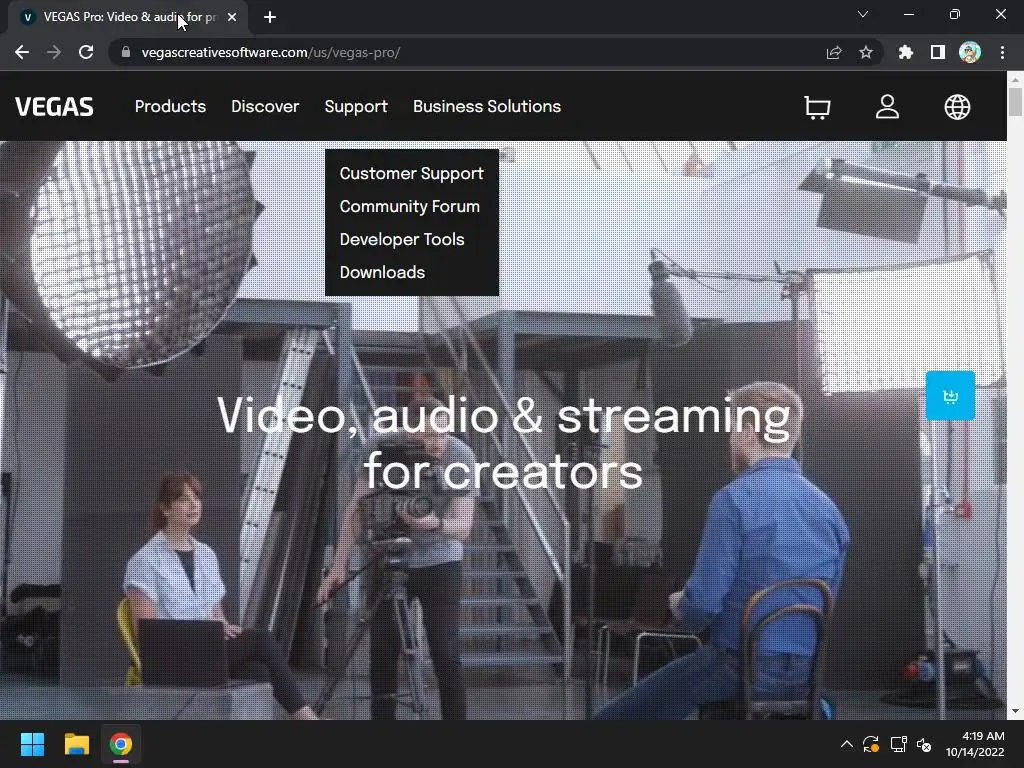Go back with browser back arrow

(x=22, y=52)
